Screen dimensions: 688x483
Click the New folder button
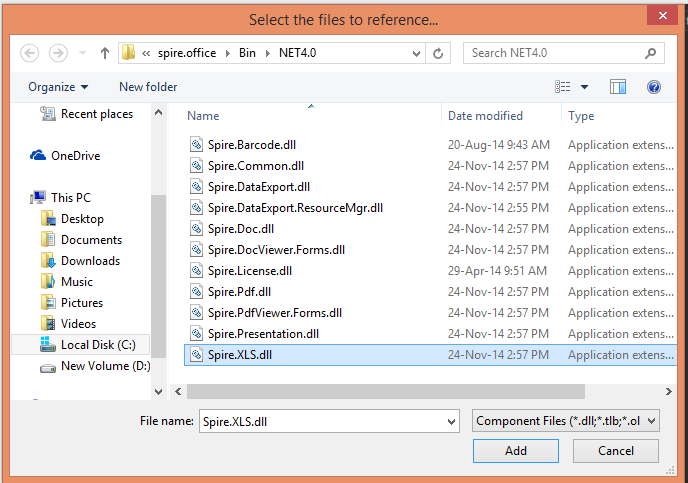pos(148,87)
